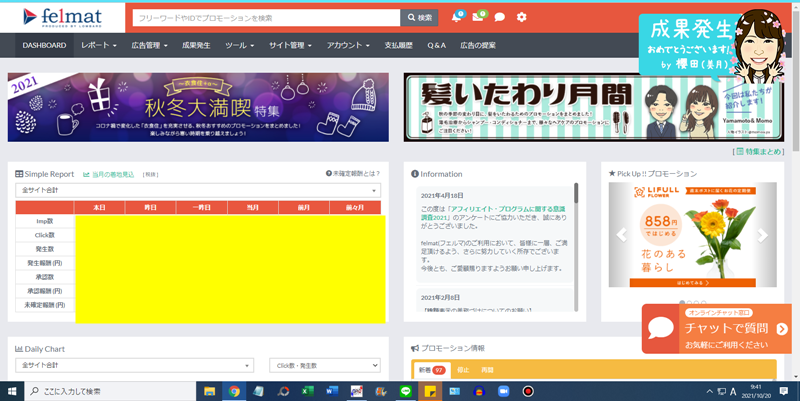The width and height of the screenshot is (800, 401).
Task: Open the Windows action center icon
Action: (x=783, y=391)
